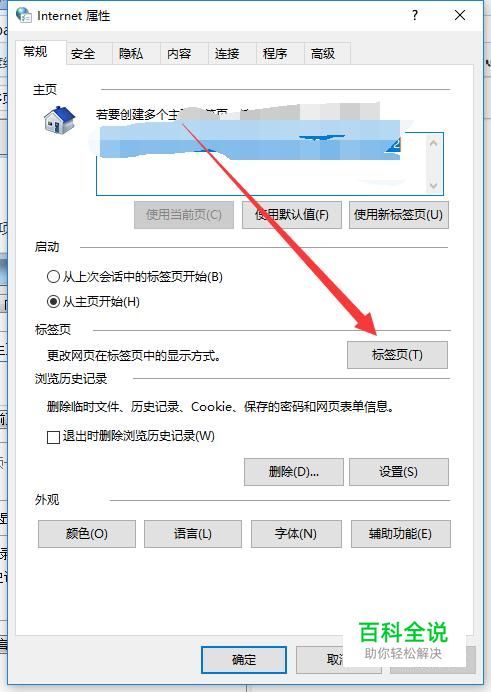Open the 颜色(O) appearance settings
491x692 pixels.
coord(87,534)
